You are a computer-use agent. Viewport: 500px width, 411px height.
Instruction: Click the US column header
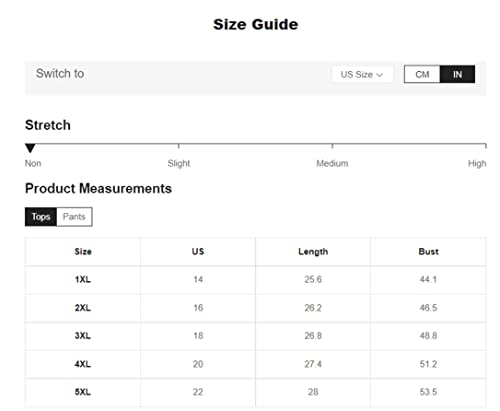[x=198, y=251]
